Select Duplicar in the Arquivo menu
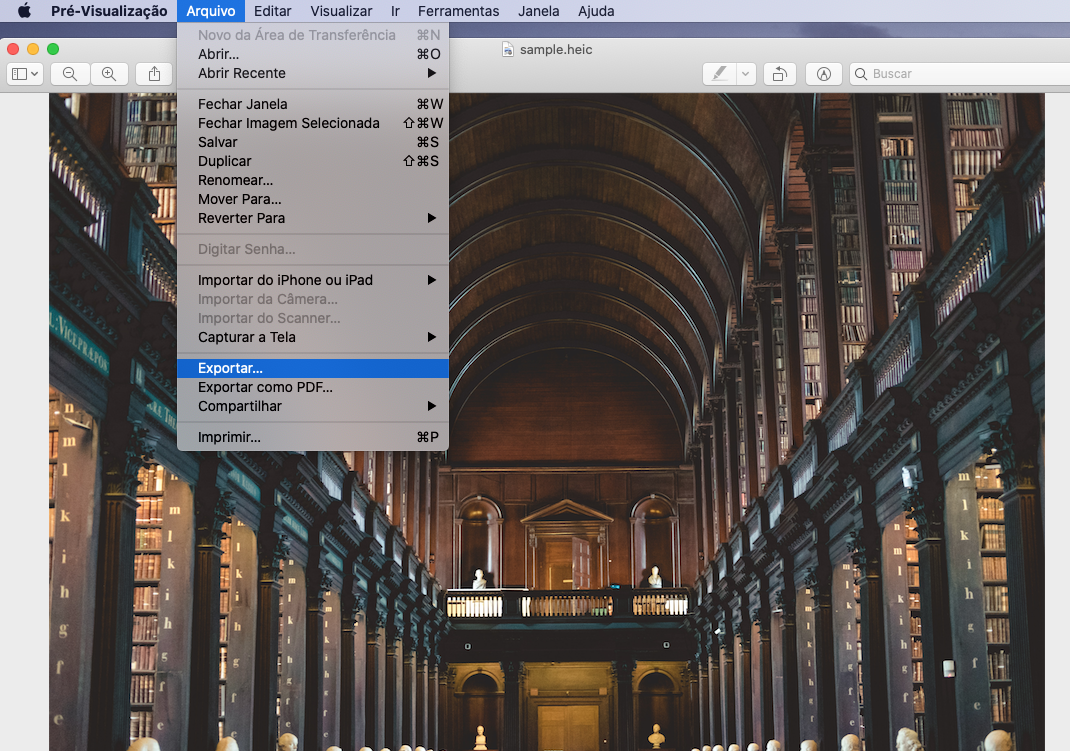The image size is (1070, 751). [225, 161]
